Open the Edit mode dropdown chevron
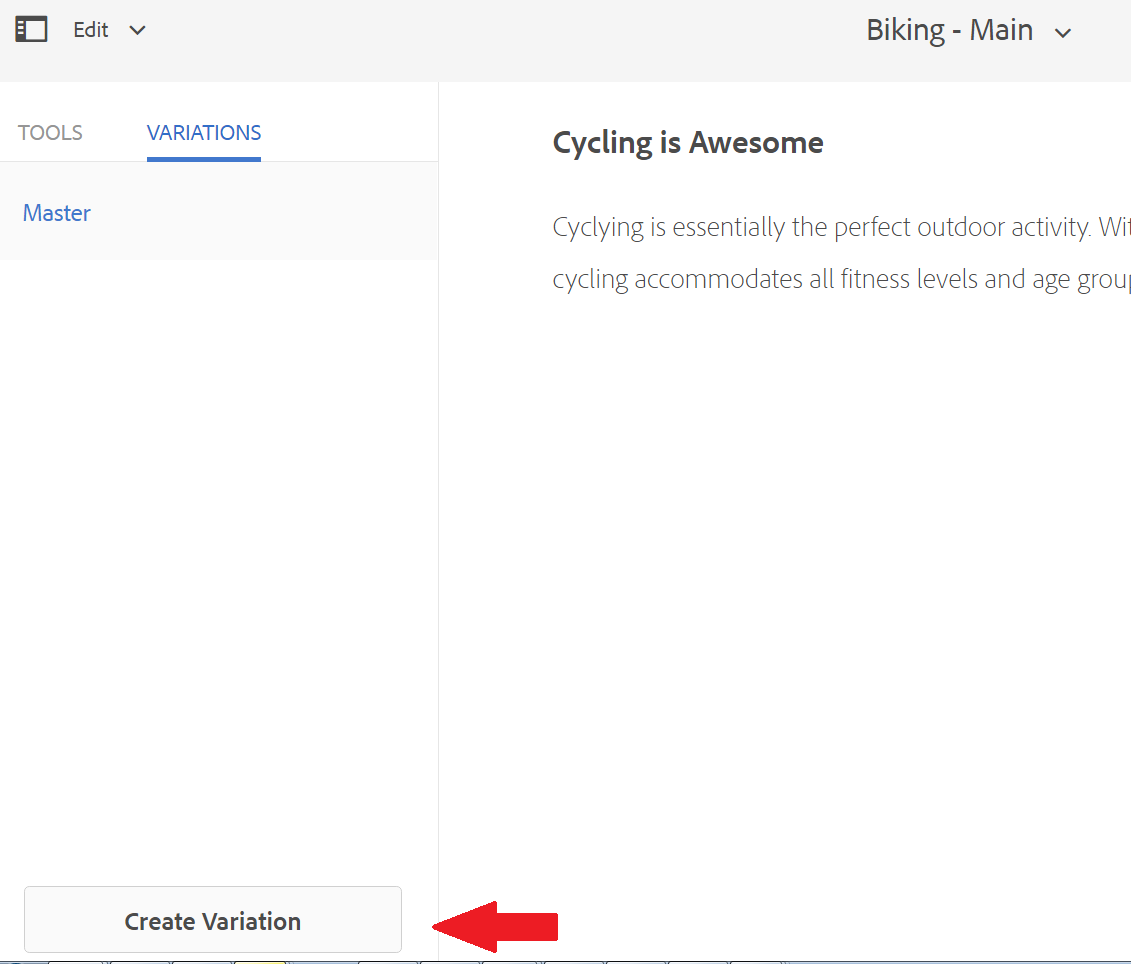 (x=138, y=30)
